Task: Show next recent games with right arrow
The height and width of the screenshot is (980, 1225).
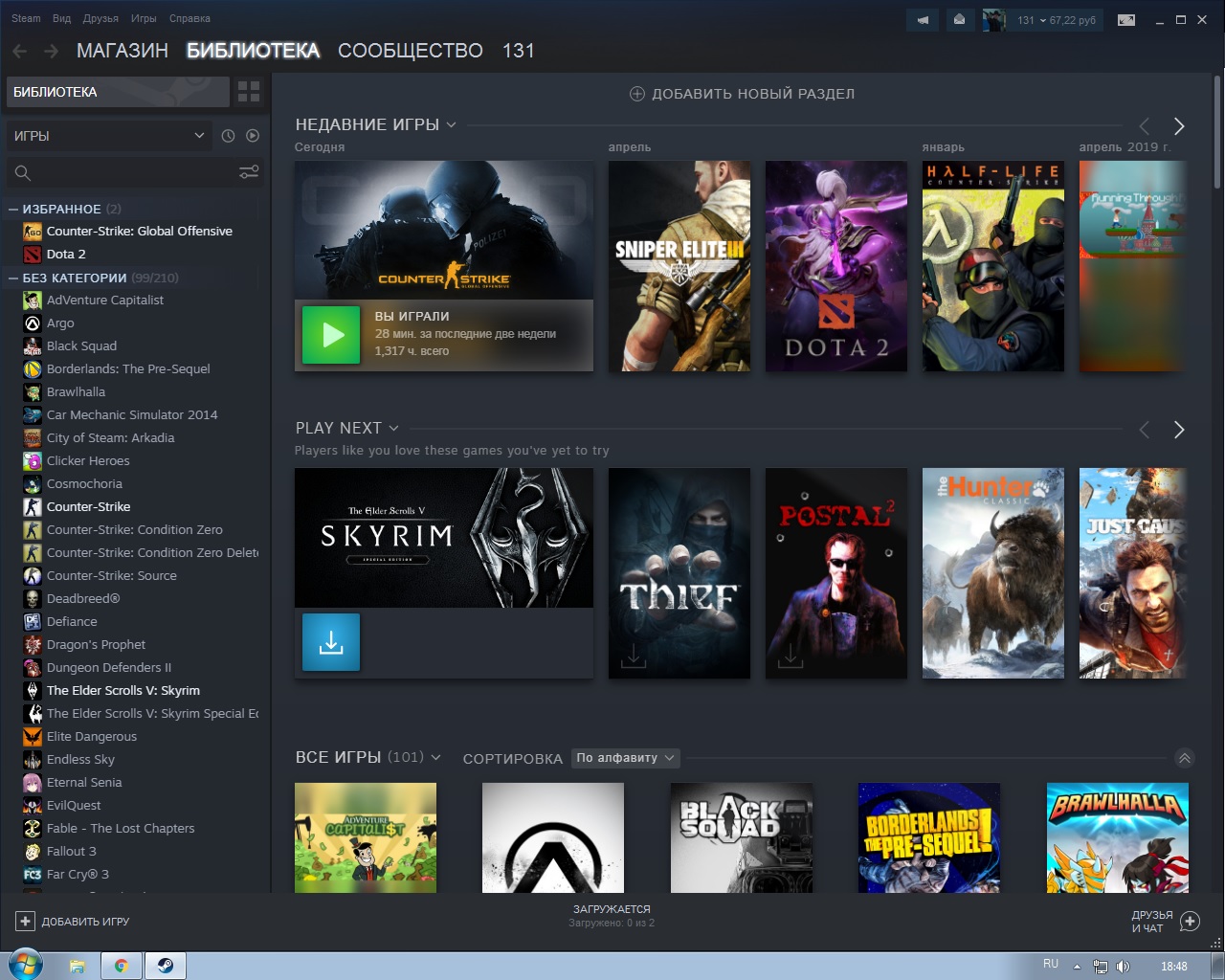Action: 1179,126
